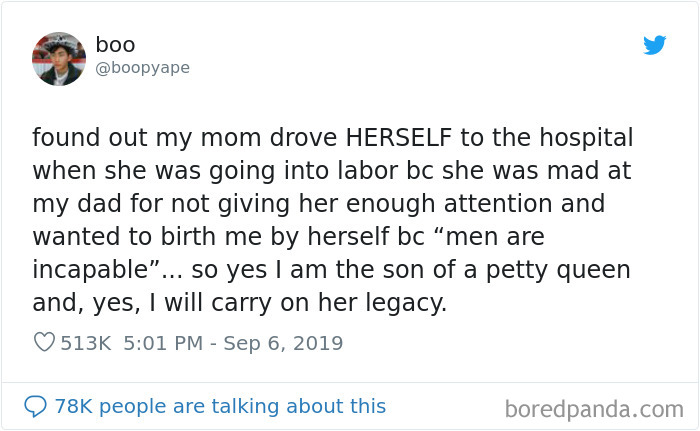Click the Twitter bird logo
The height and width of the screenshot is (431, 700).
tap(654, 45)
